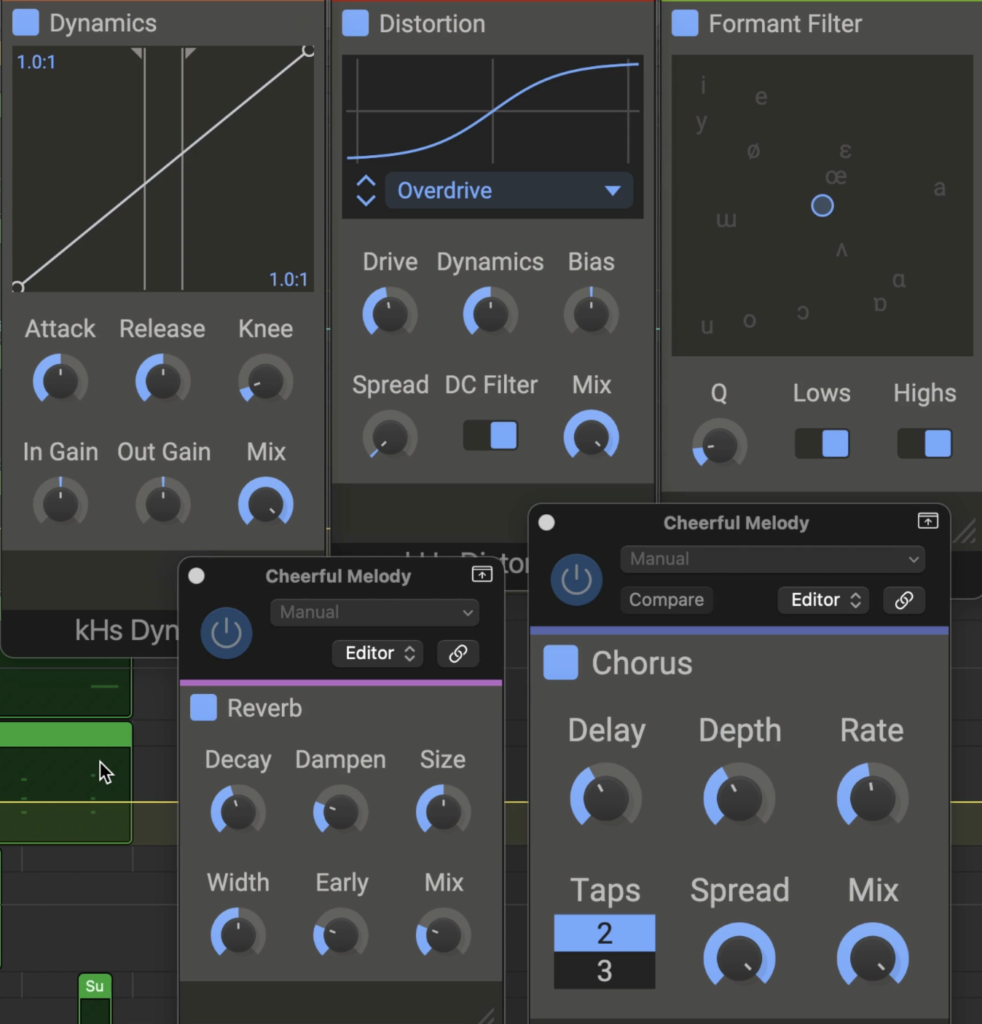Click the Reverb Width knob
This screenshot has height=1024, width=982.
[x=238, y=935]
